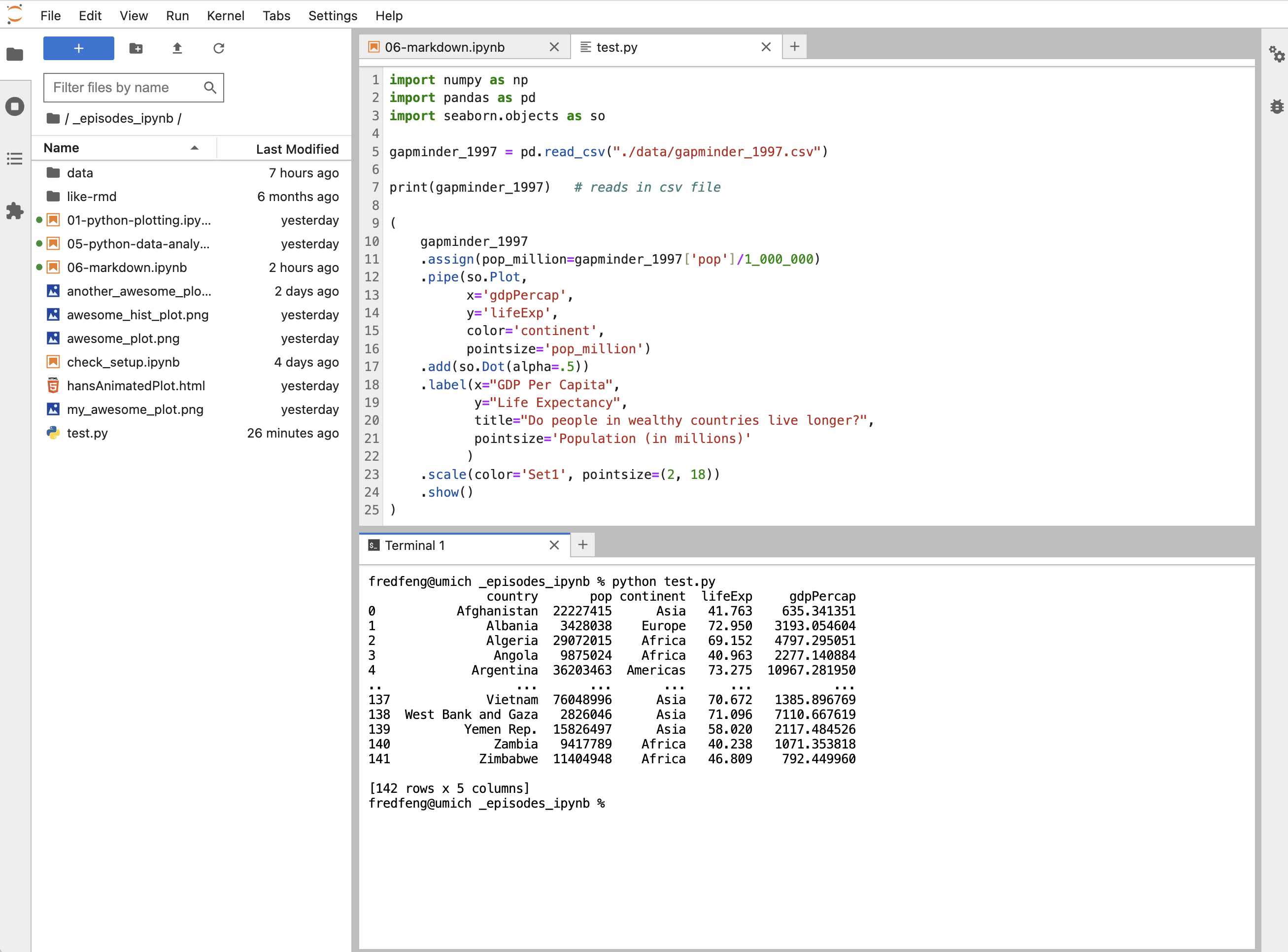Viewport: 1288px width, 952px height.
Task: Click the notebook icon beside check_setup.ipynb
Action: click(x=53, y=362)
